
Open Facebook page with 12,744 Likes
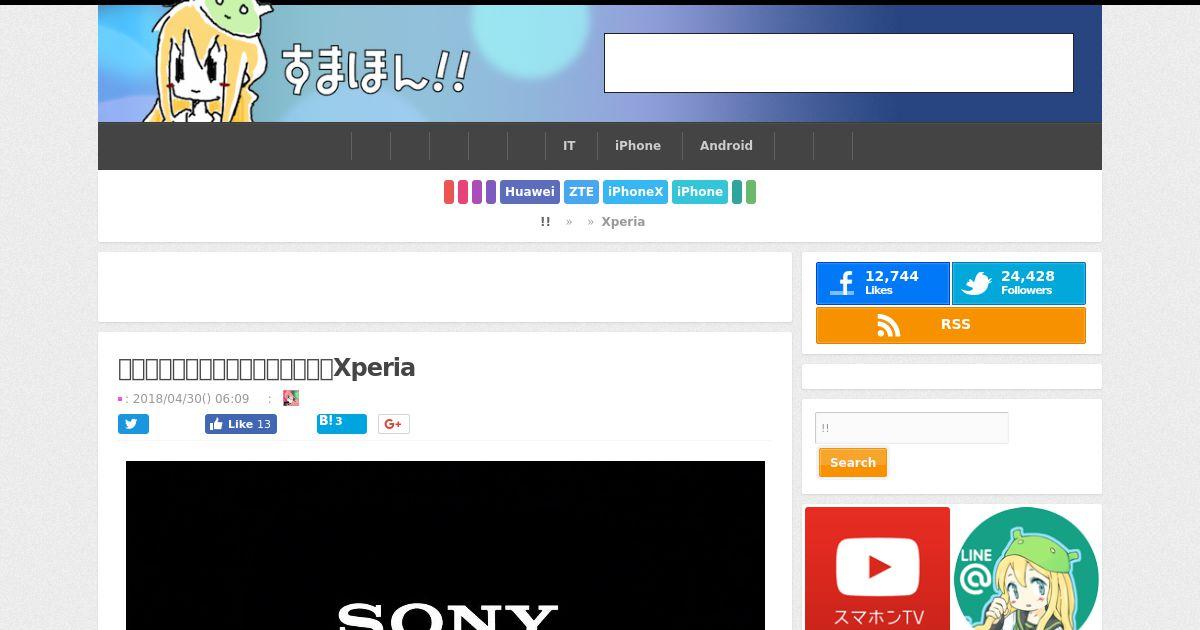[x=883, y=284]
